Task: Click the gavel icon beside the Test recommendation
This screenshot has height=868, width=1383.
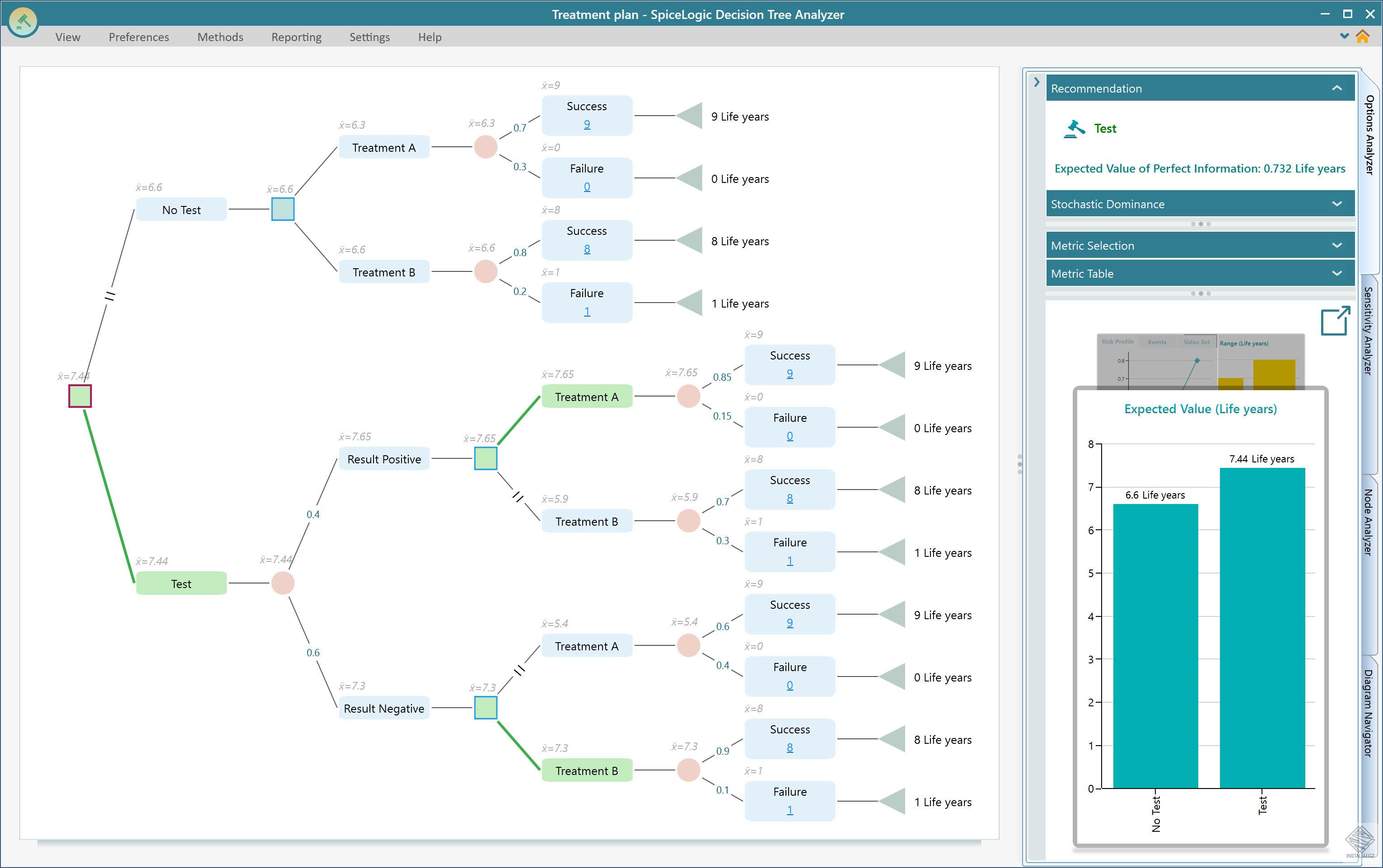Action: point(1073,128)
